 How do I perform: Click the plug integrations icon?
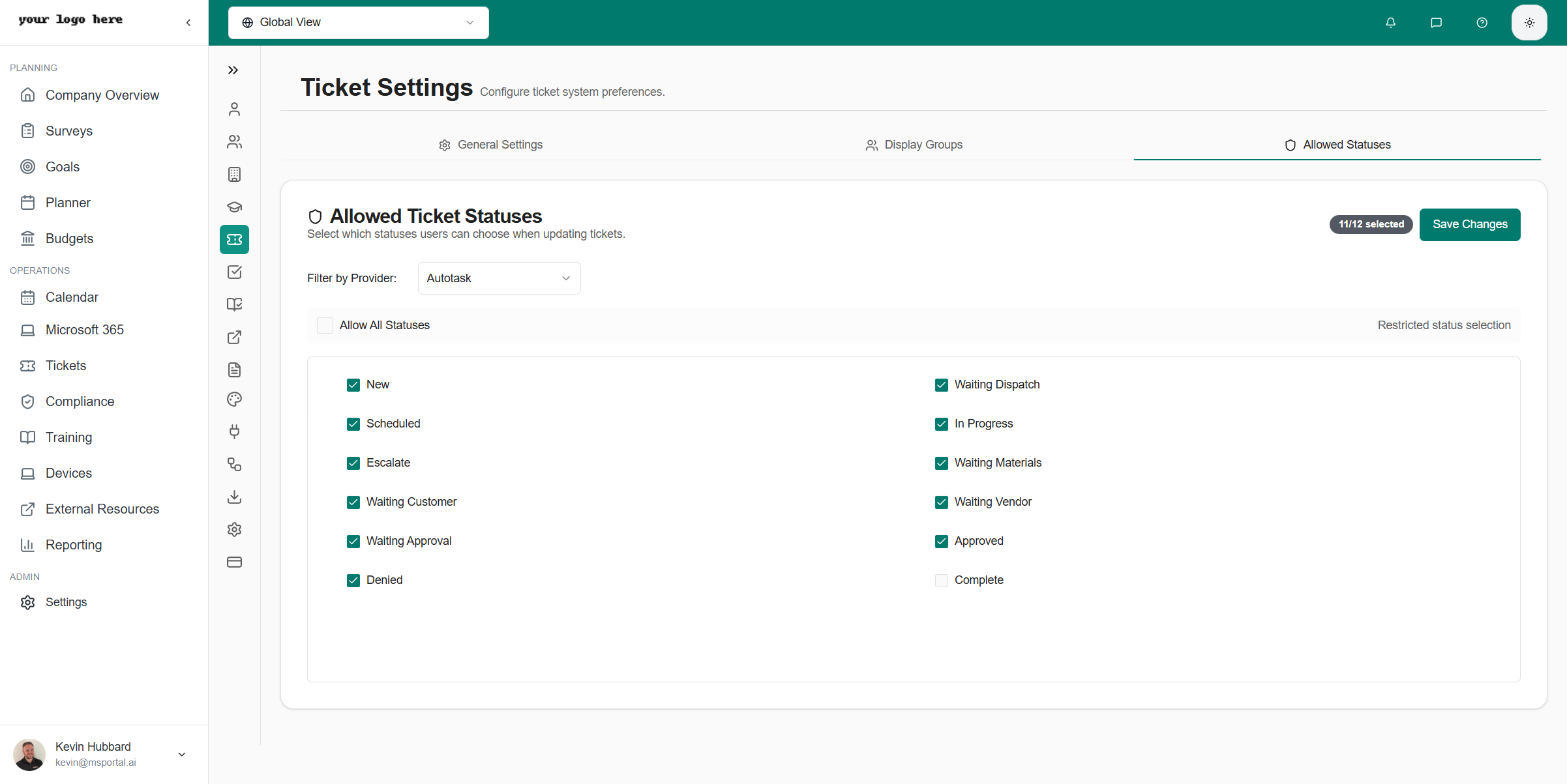click(x=234, y=431)
